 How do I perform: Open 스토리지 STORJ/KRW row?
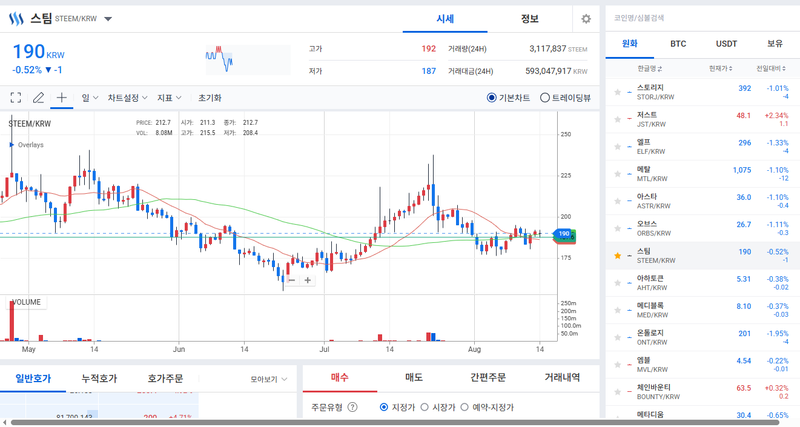[x=703, y=92]
